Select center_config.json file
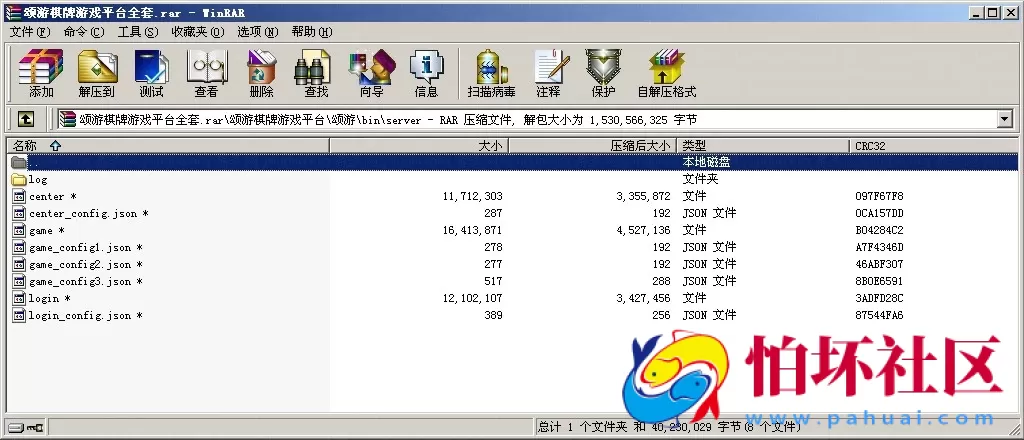Image resolution: width=1024 pixels, height=440 pixels. (x=80, y=213)
